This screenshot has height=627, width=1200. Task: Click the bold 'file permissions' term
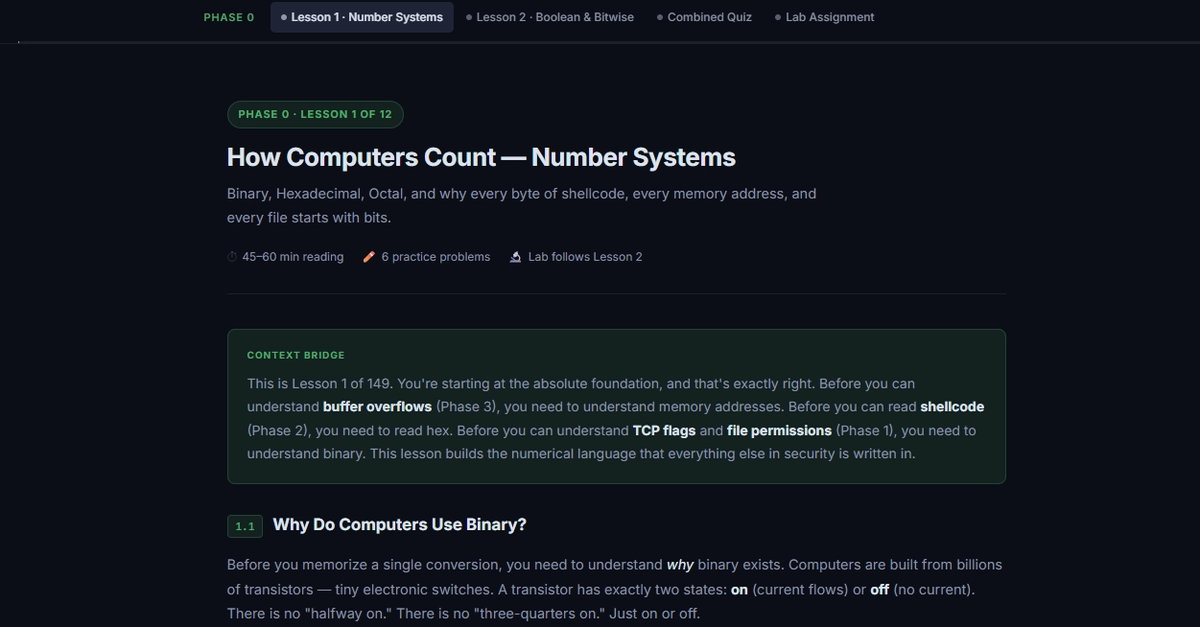pyautogui.click(x=779, y=431)
